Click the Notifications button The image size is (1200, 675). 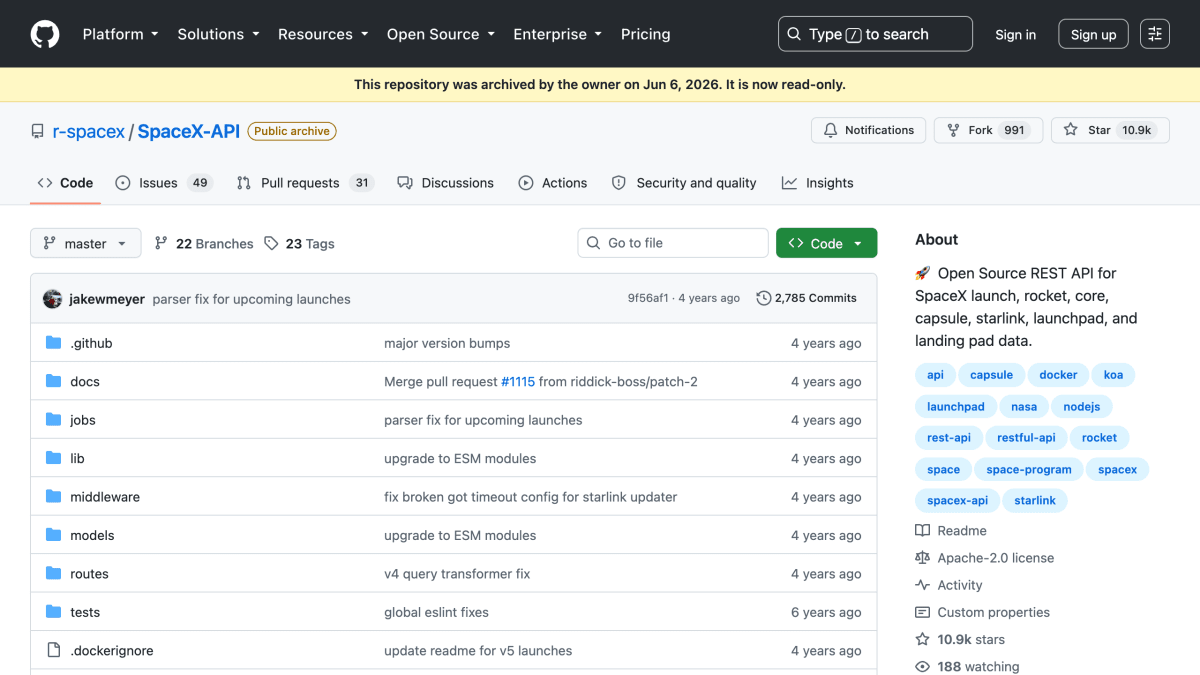pyautogui.click(x=869, y=130)
